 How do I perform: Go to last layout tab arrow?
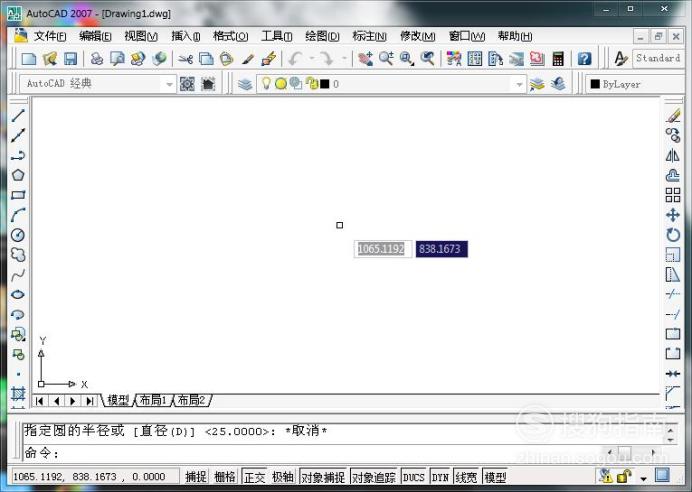[x=90, y=401]
